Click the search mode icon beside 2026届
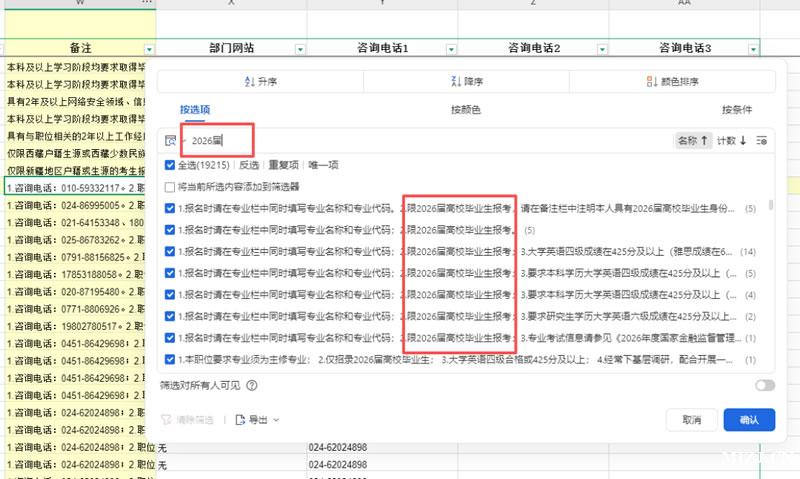This screenshot has height=479, width=800. click(x=171, y=141)
